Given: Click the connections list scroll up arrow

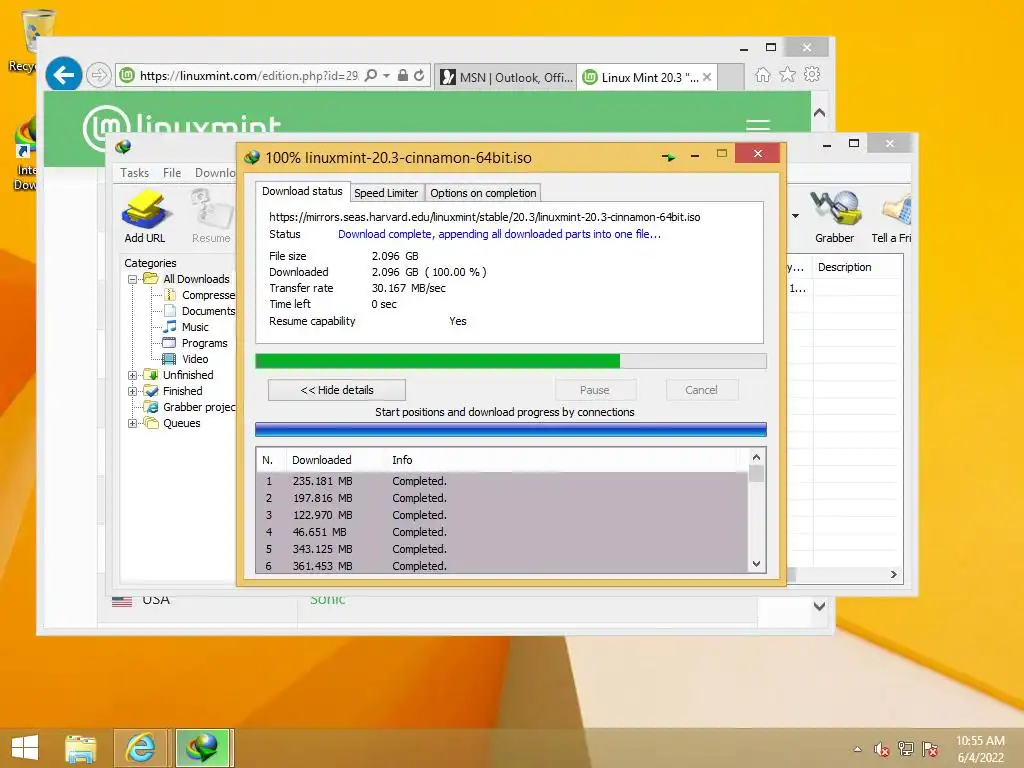Looking at the screenshot, I should tap(756, 457).
